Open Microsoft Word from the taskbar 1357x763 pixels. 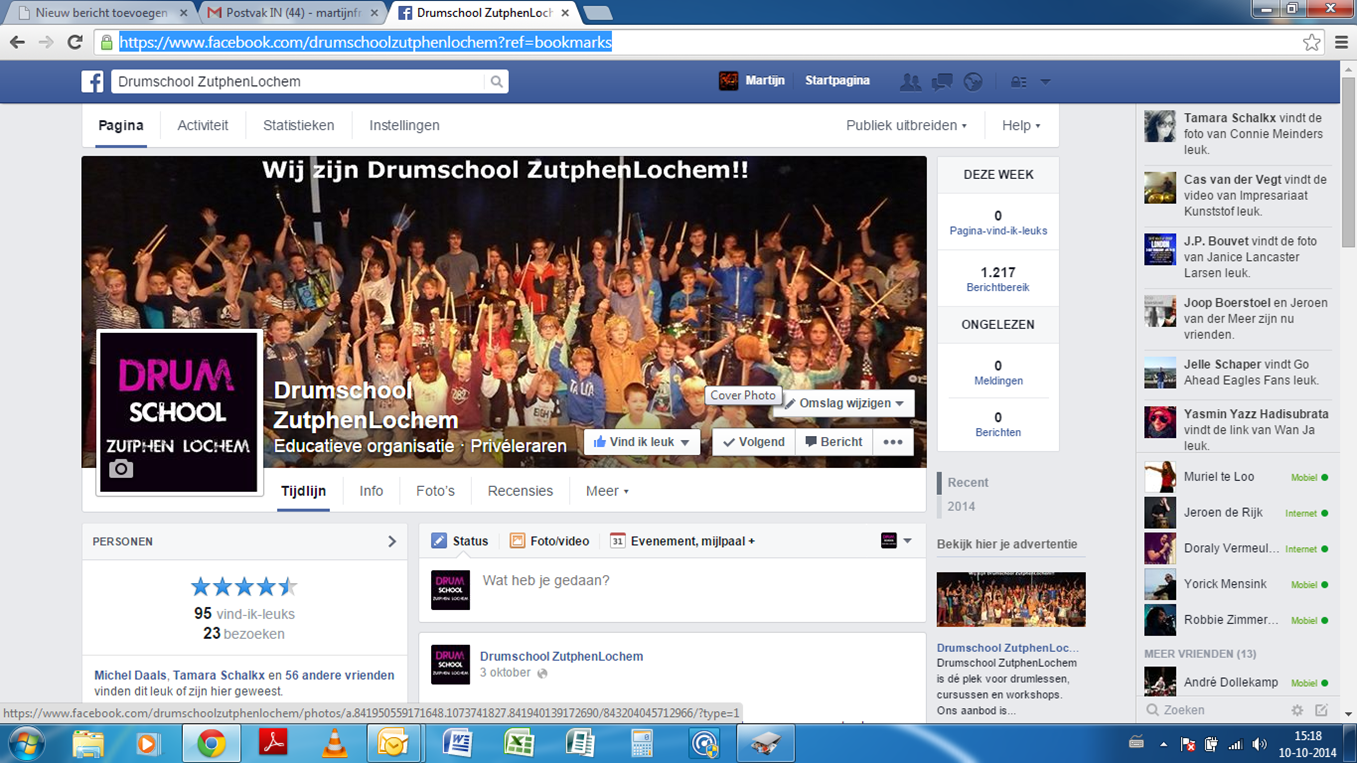click(457, 743)
